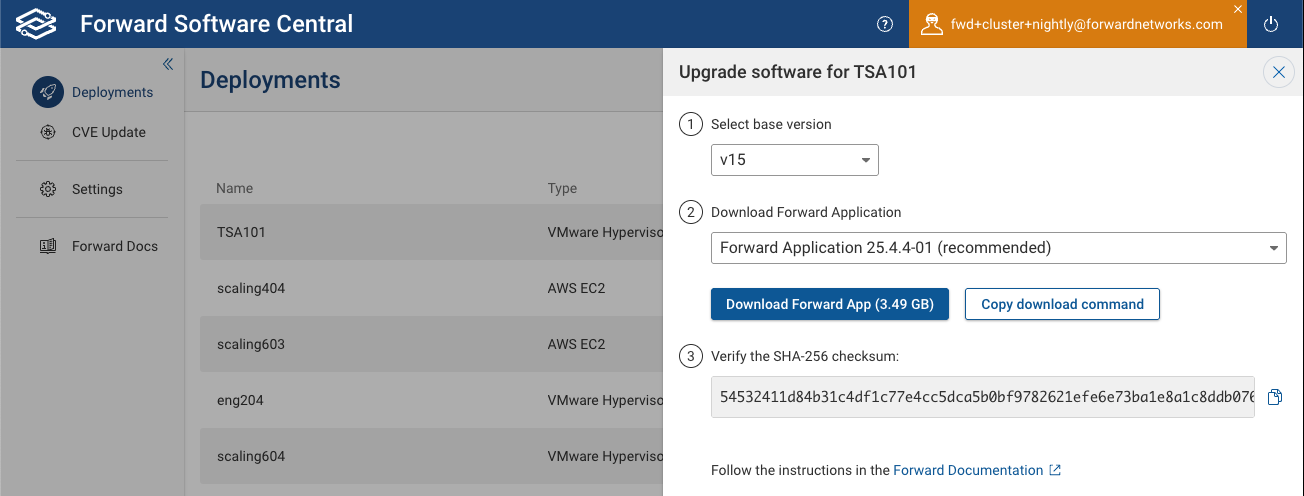
Task: Click the CVE Update icon
Action: click(x=48, y=132)
